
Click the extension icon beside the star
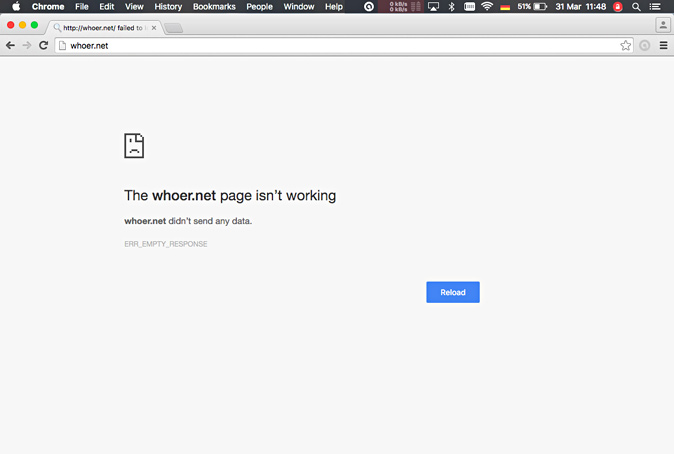[x=644, y=45]
